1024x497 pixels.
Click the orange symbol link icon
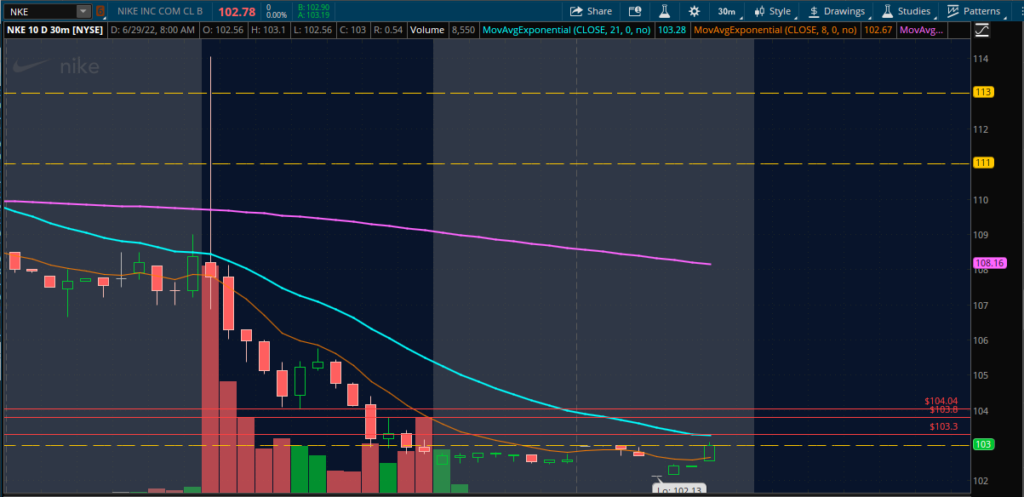99,11
